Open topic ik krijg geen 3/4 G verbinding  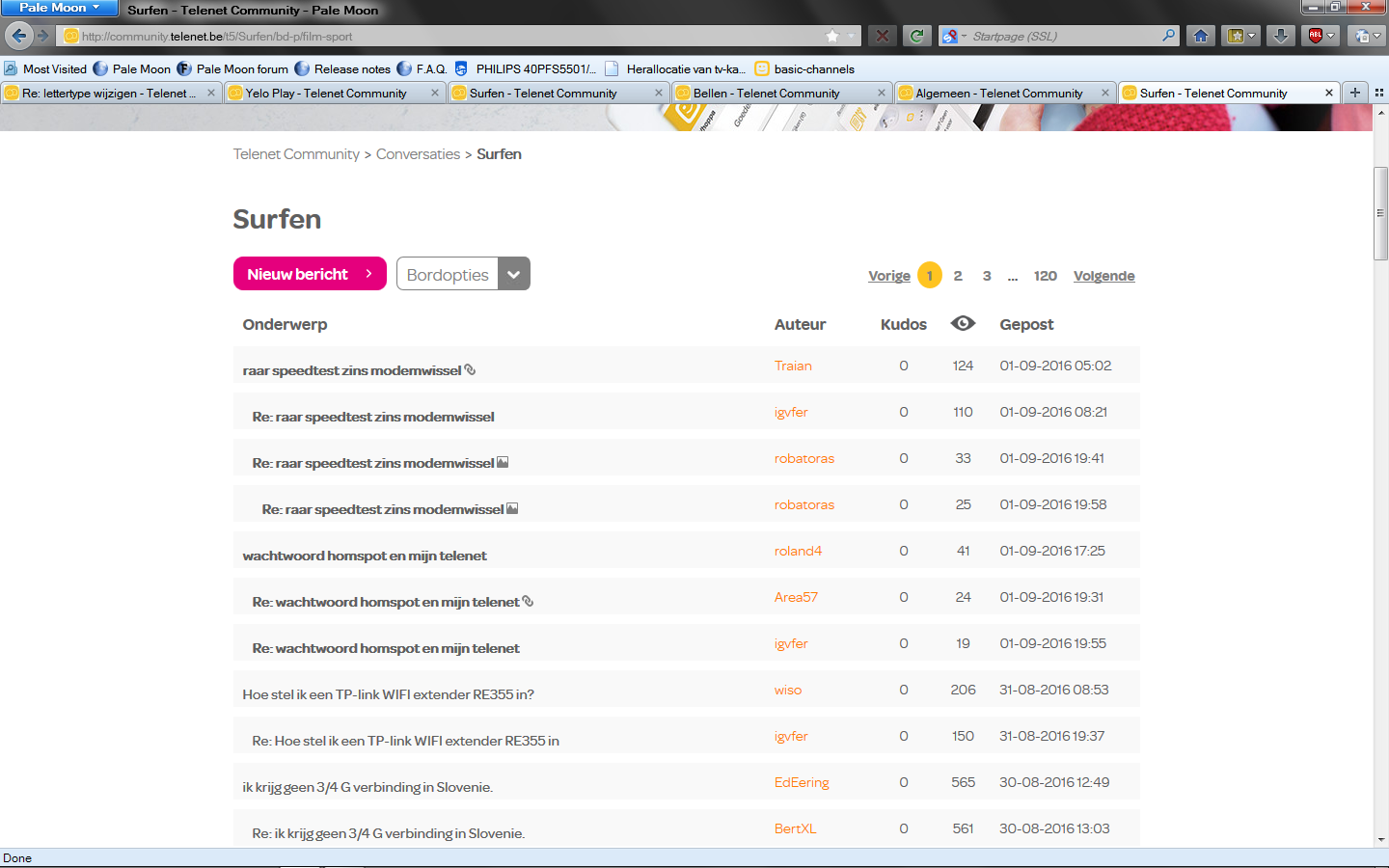[368, 787]
